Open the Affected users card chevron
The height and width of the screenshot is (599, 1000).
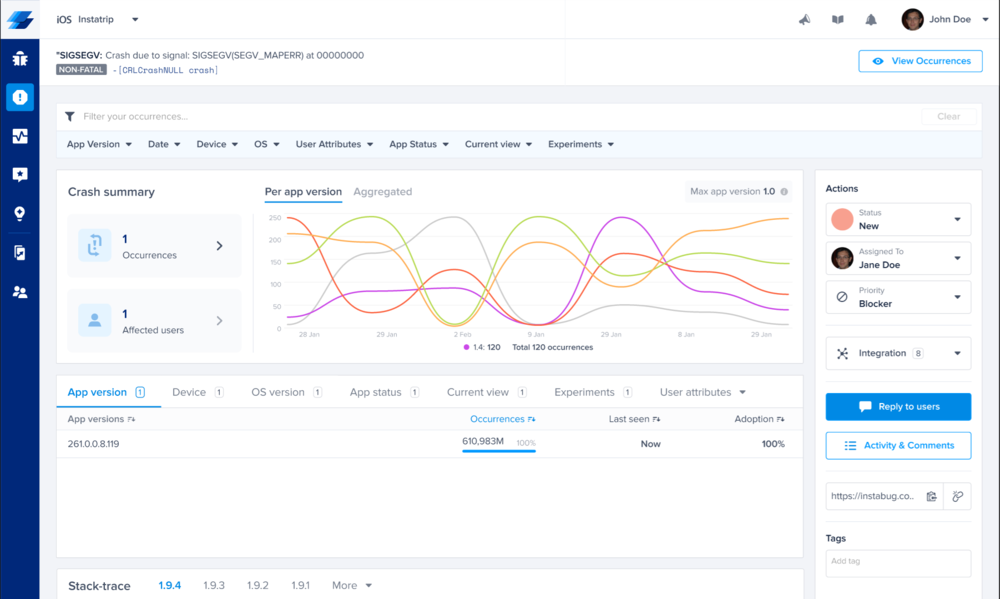pos(219,321)
